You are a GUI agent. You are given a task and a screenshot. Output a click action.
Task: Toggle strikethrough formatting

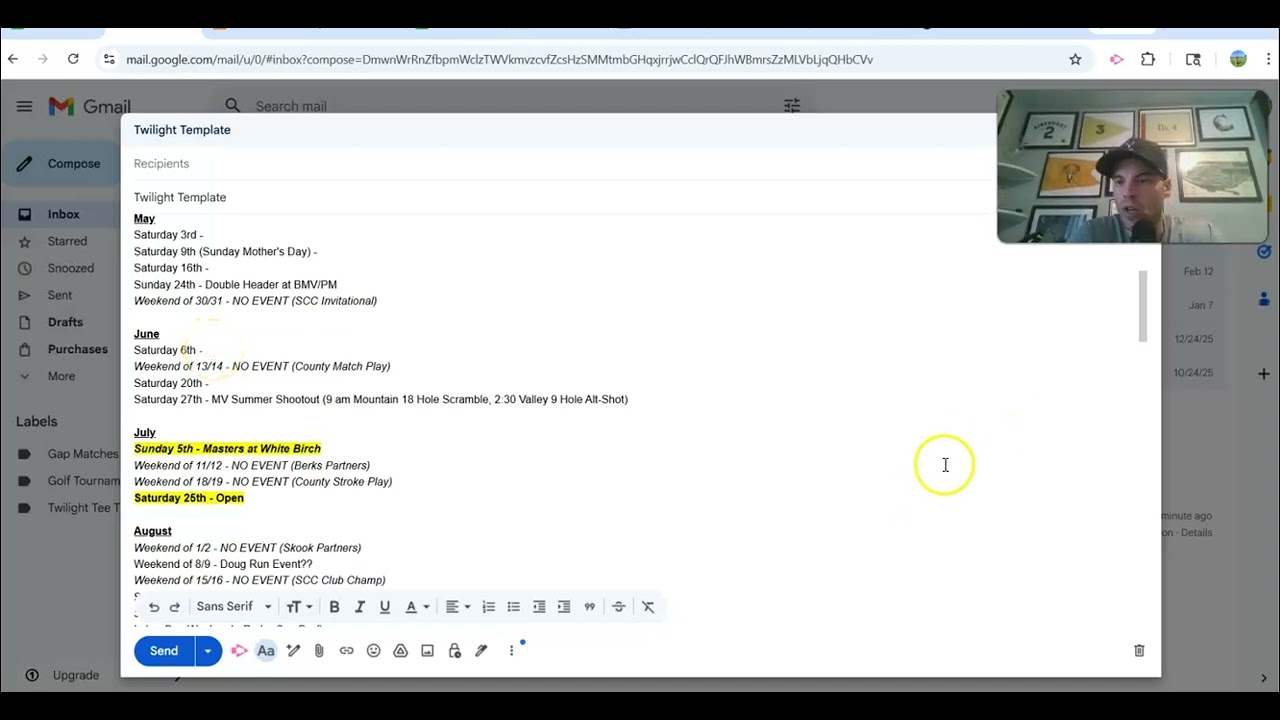pos(618,607)
